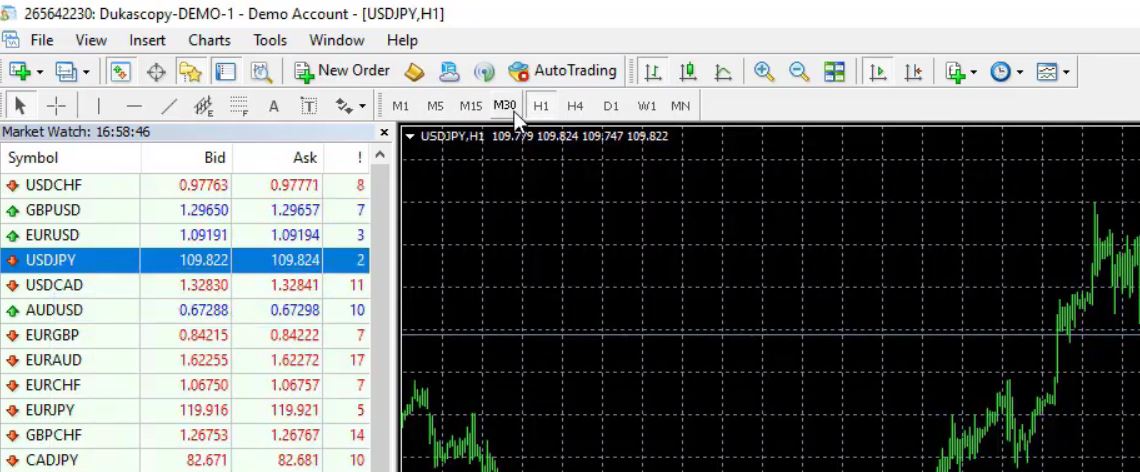
Task: Switch to H4 timeframe
Action: 575,106
